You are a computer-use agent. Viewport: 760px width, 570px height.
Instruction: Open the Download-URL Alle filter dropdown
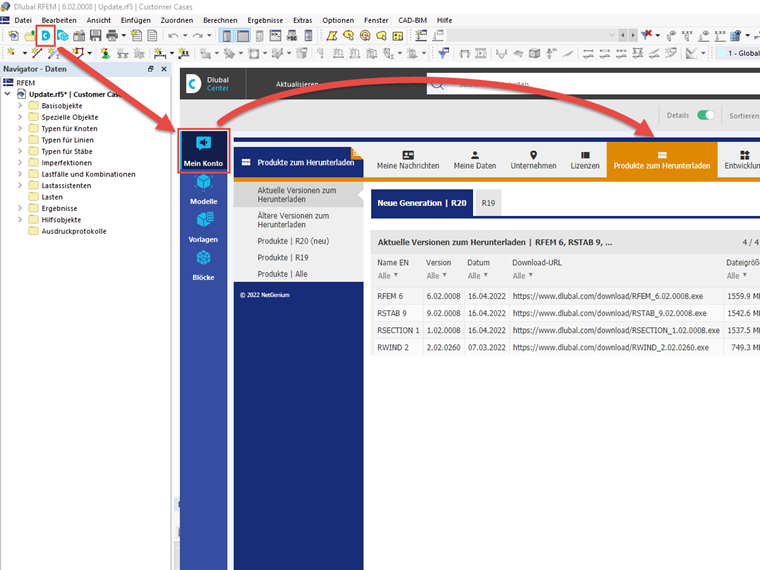point(522,276)
